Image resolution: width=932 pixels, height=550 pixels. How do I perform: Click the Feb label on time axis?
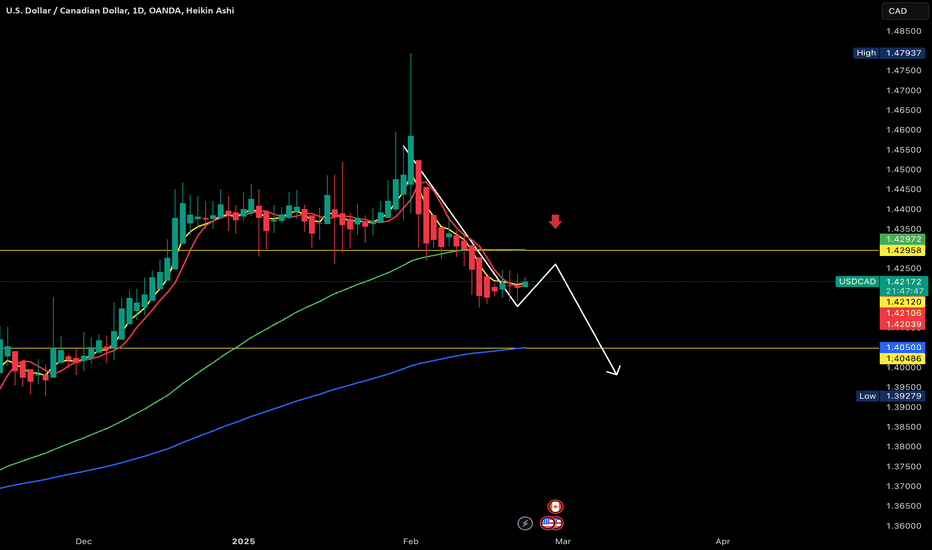[x=411, y=541]
